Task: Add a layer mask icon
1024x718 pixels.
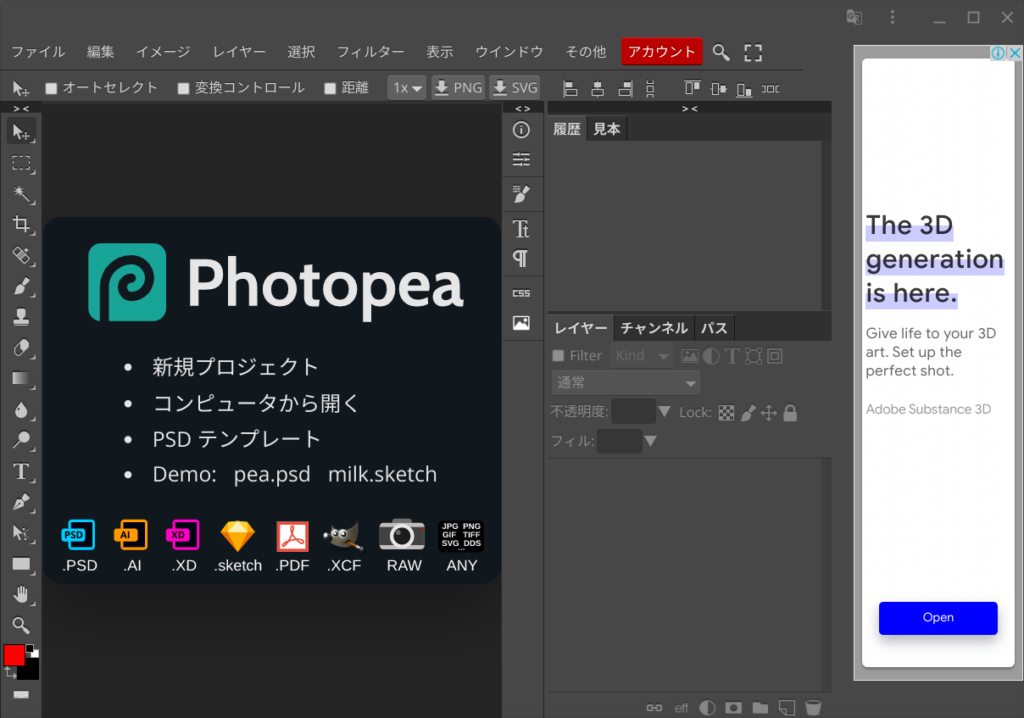Action: pyautogui.click(x=733, y=708)
